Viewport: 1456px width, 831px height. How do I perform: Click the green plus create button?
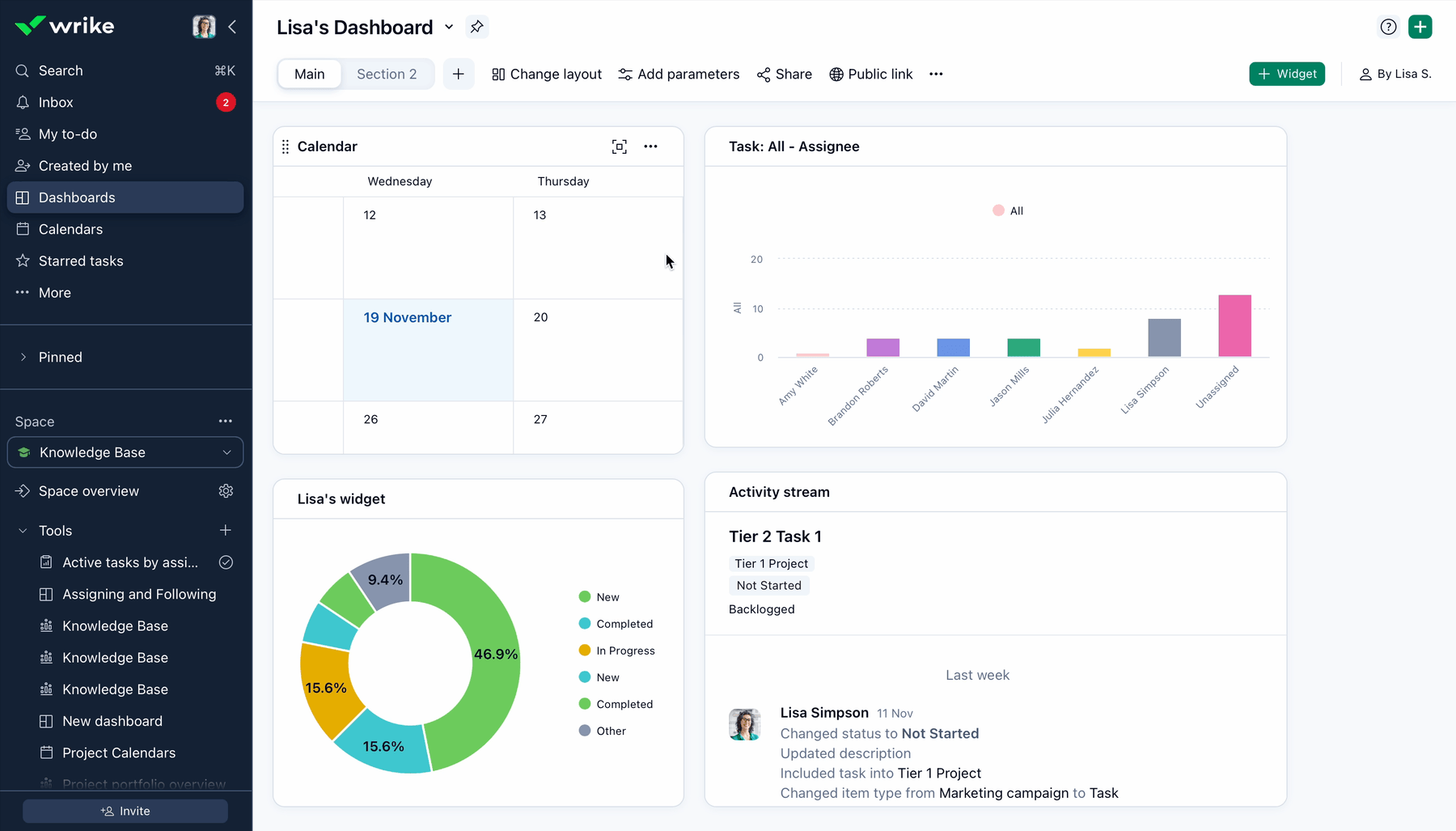coord(1420,27)
